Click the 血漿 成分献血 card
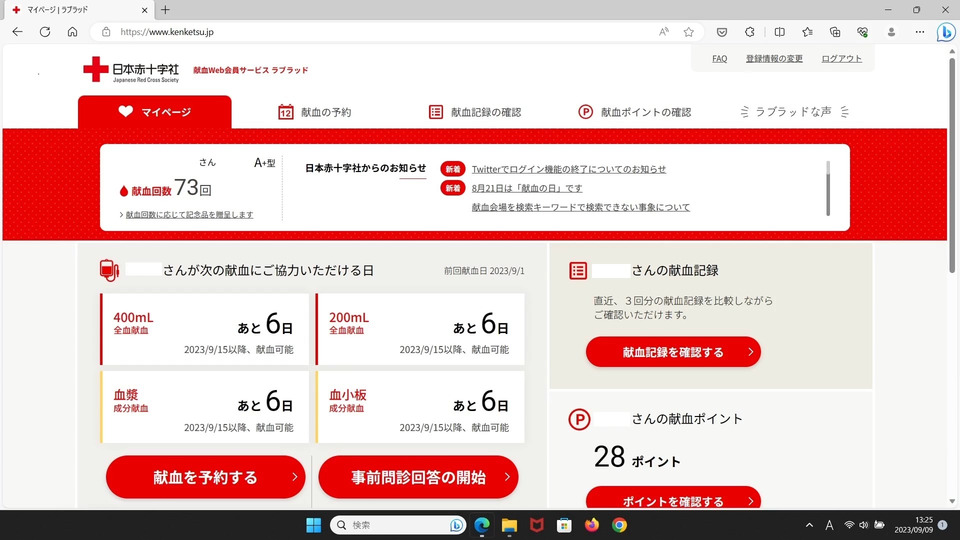Screen dimensions: 960x540 204,407
